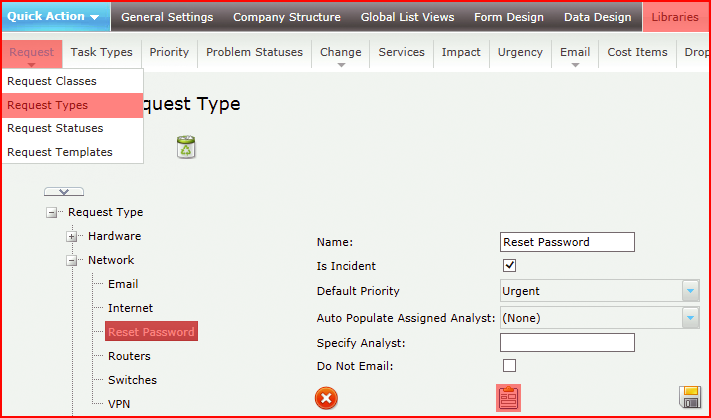Screen dimensions: 711x418
Task: Toggle the Is Incident checkbox
Action: [x=509, y=266]
